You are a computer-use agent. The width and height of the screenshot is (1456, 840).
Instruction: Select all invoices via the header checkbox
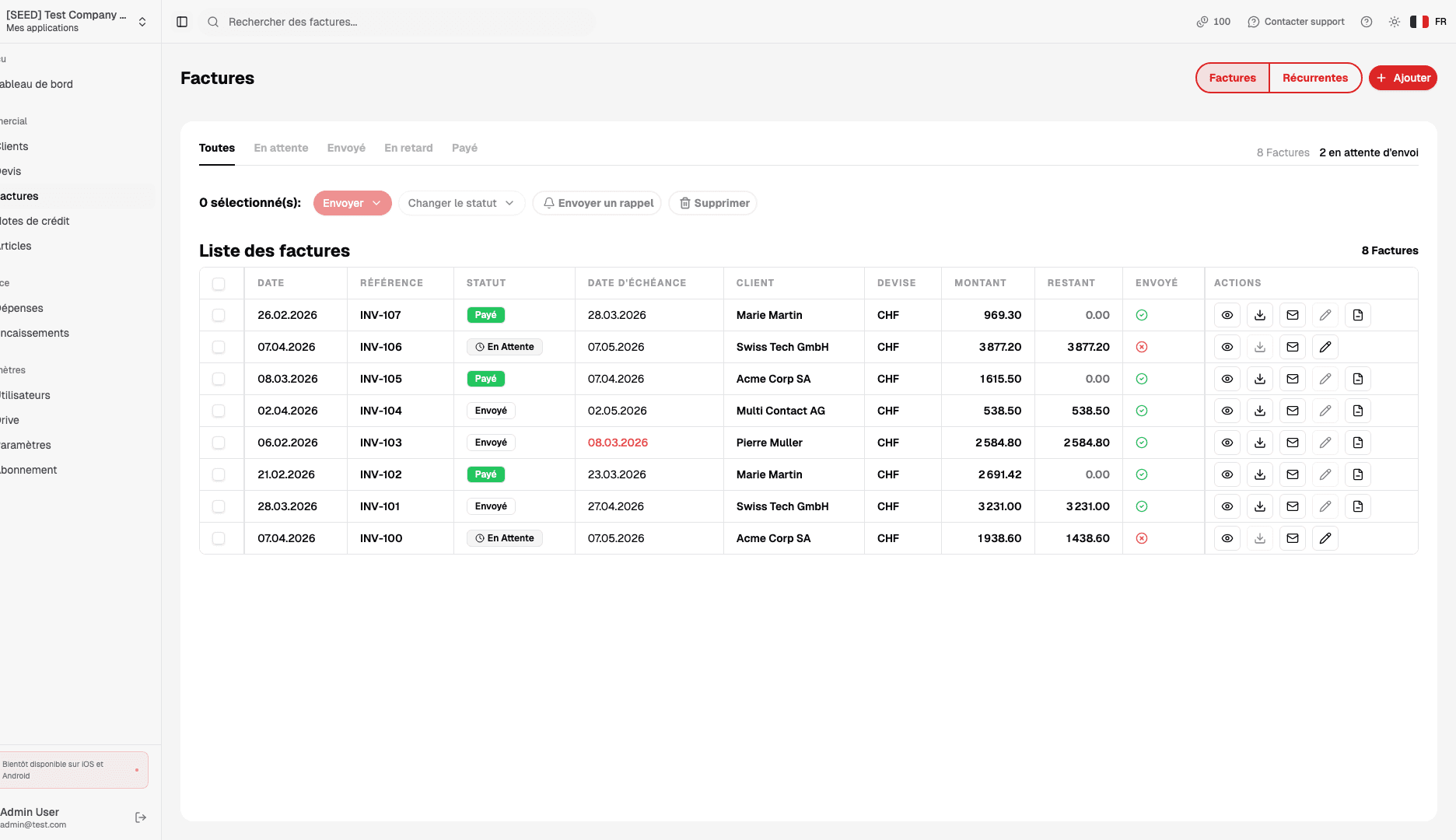[219, 283]
